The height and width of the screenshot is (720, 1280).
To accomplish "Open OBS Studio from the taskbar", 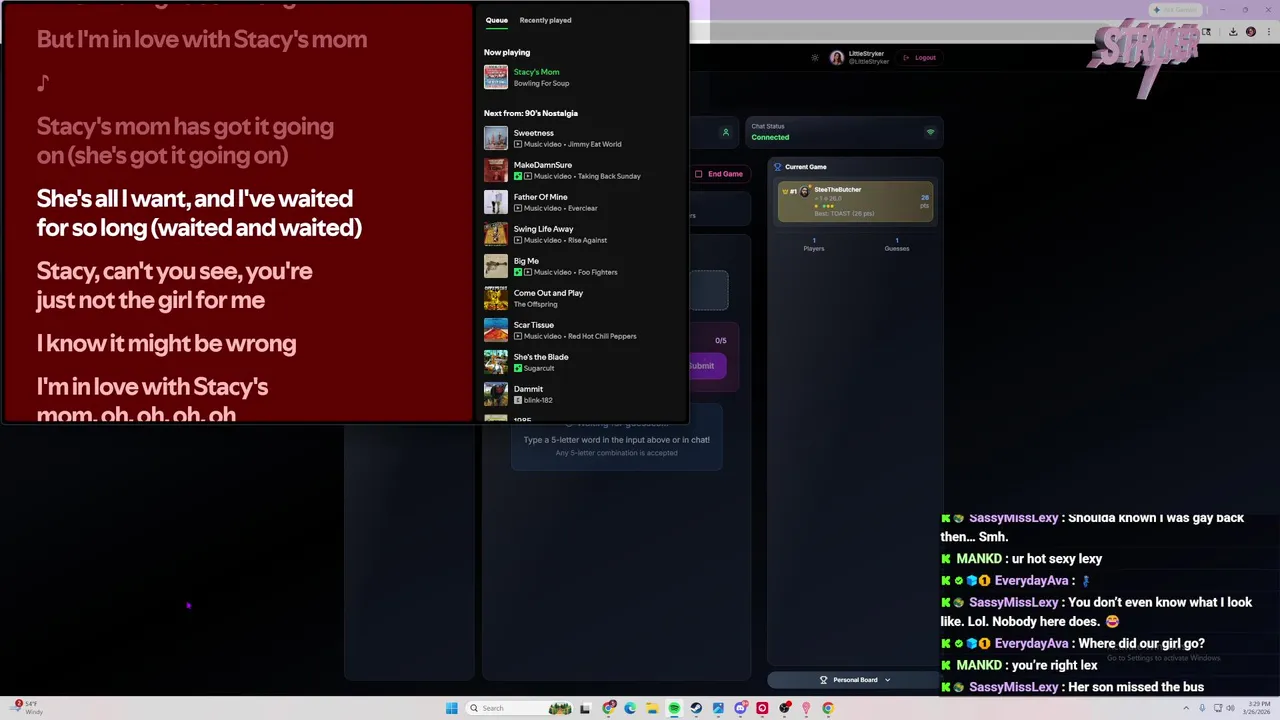I will click(784, 708).
